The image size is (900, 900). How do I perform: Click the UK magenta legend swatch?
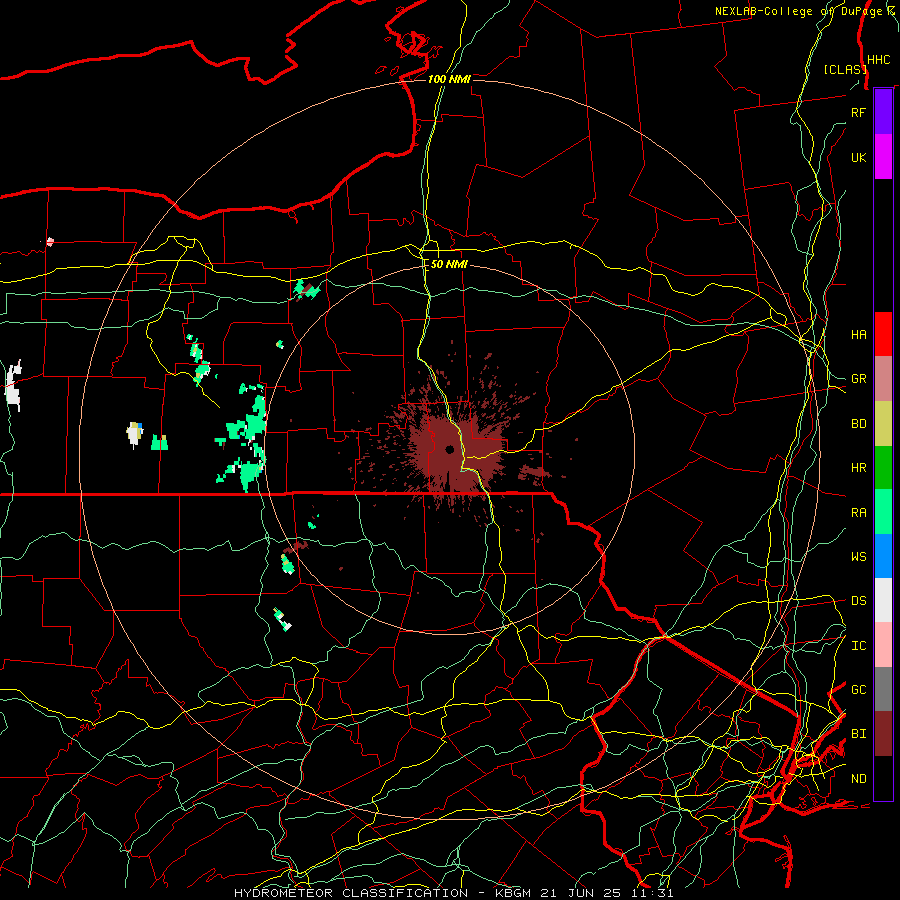coord(883,156)
